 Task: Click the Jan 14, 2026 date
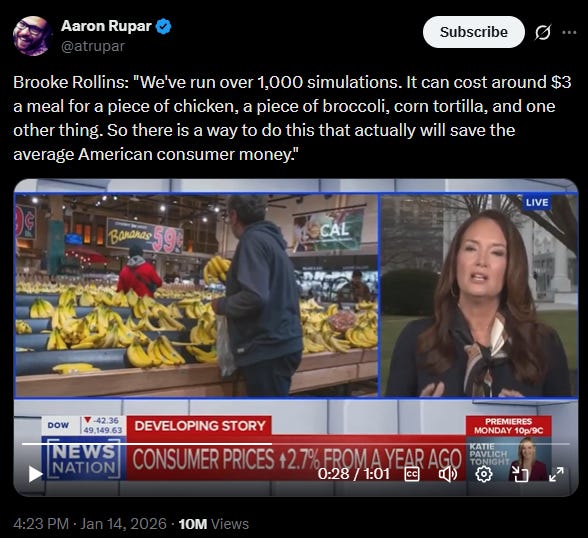point(123,524)
